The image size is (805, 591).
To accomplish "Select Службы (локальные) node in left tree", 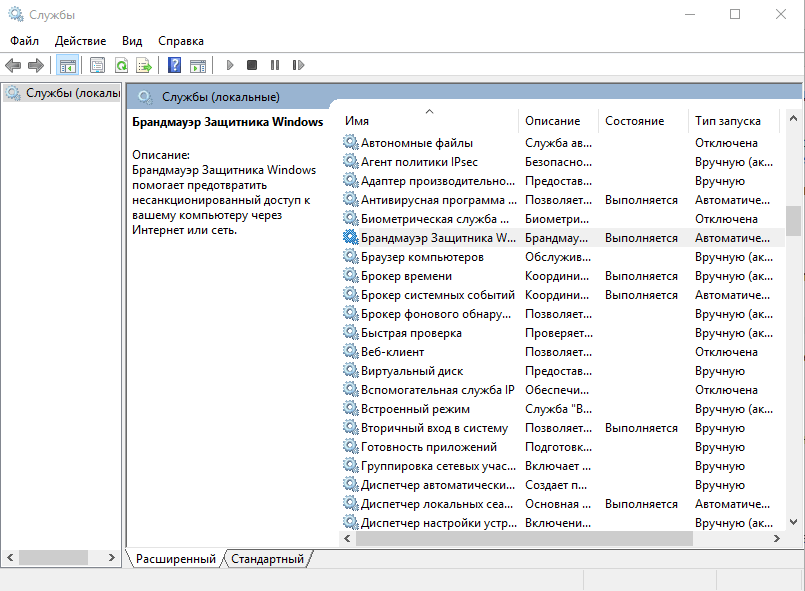I will pyautogui.click(x=63, y=93).
